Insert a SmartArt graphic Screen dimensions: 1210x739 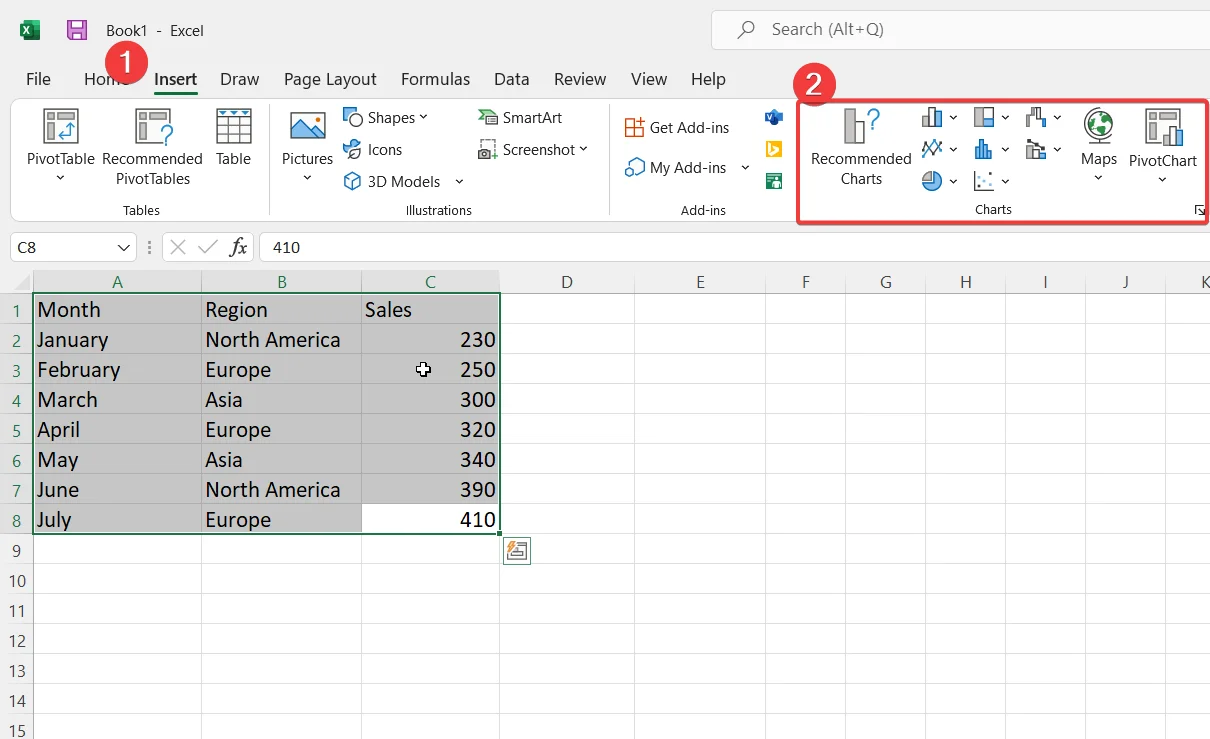coord(520,117)
